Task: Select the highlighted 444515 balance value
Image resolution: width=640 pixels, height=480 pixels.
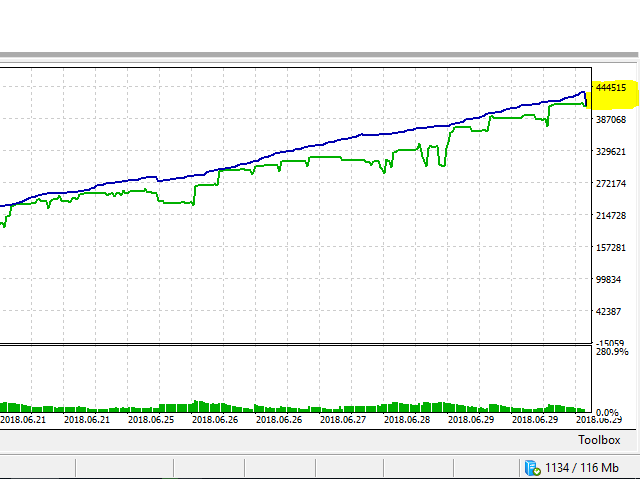Action: (x=610, y=88)
